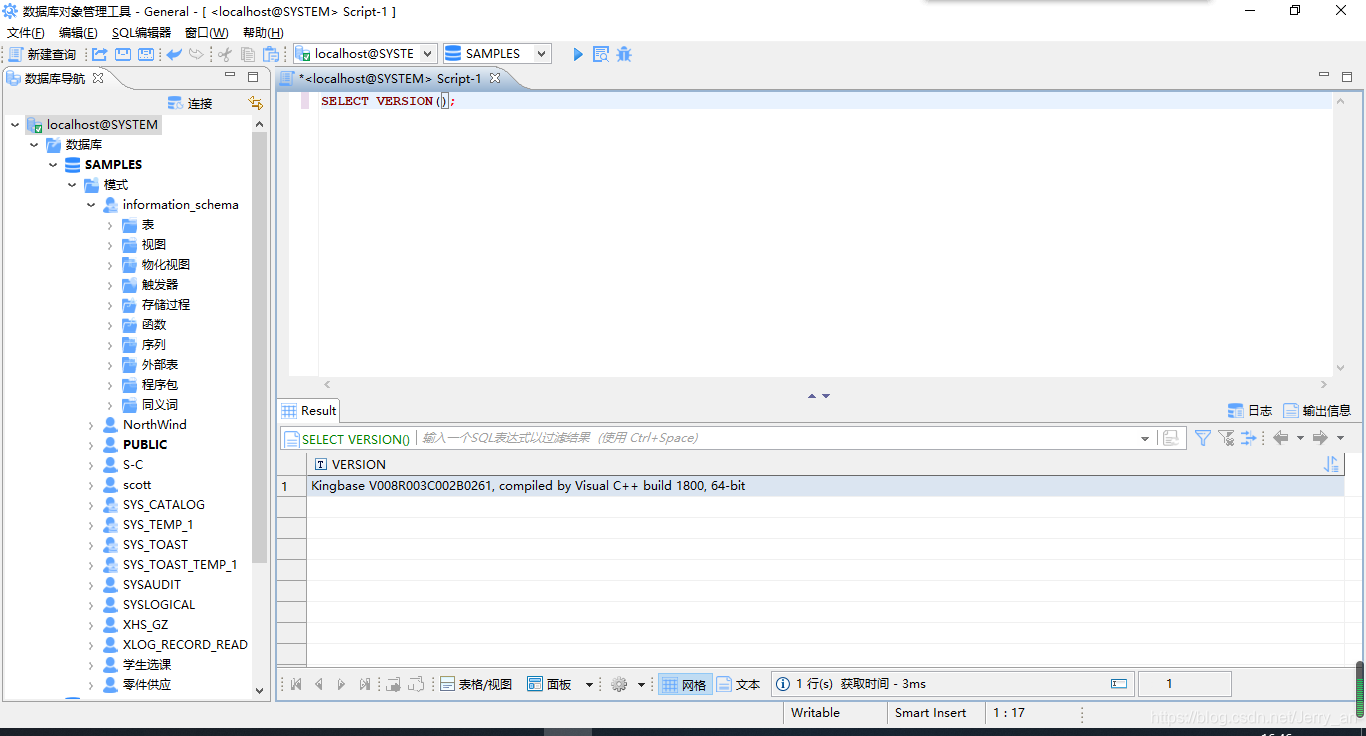1366x736 pixels.
Task: Click the custom ordering arrows icon
Action: click(x=1248, y=438)
